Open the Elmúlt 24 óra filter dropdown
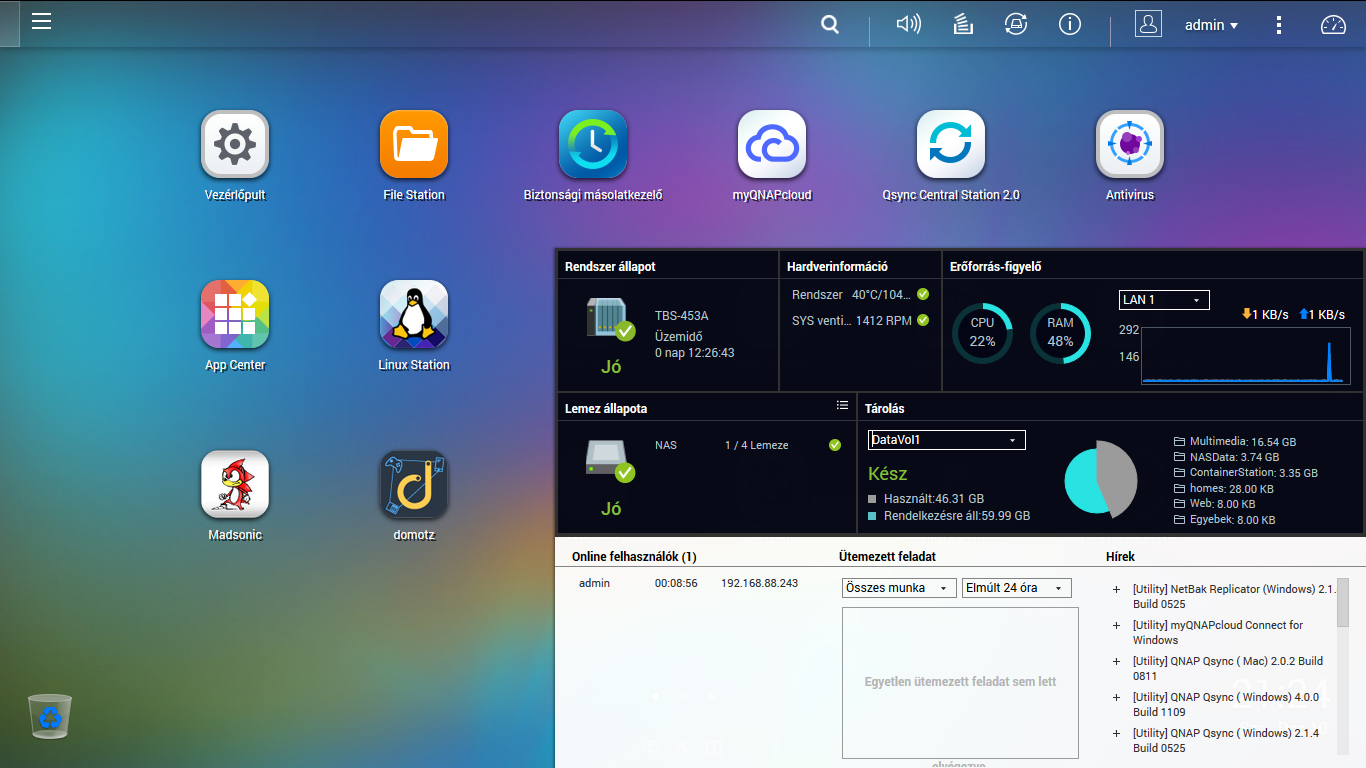 pos(1015,588)
